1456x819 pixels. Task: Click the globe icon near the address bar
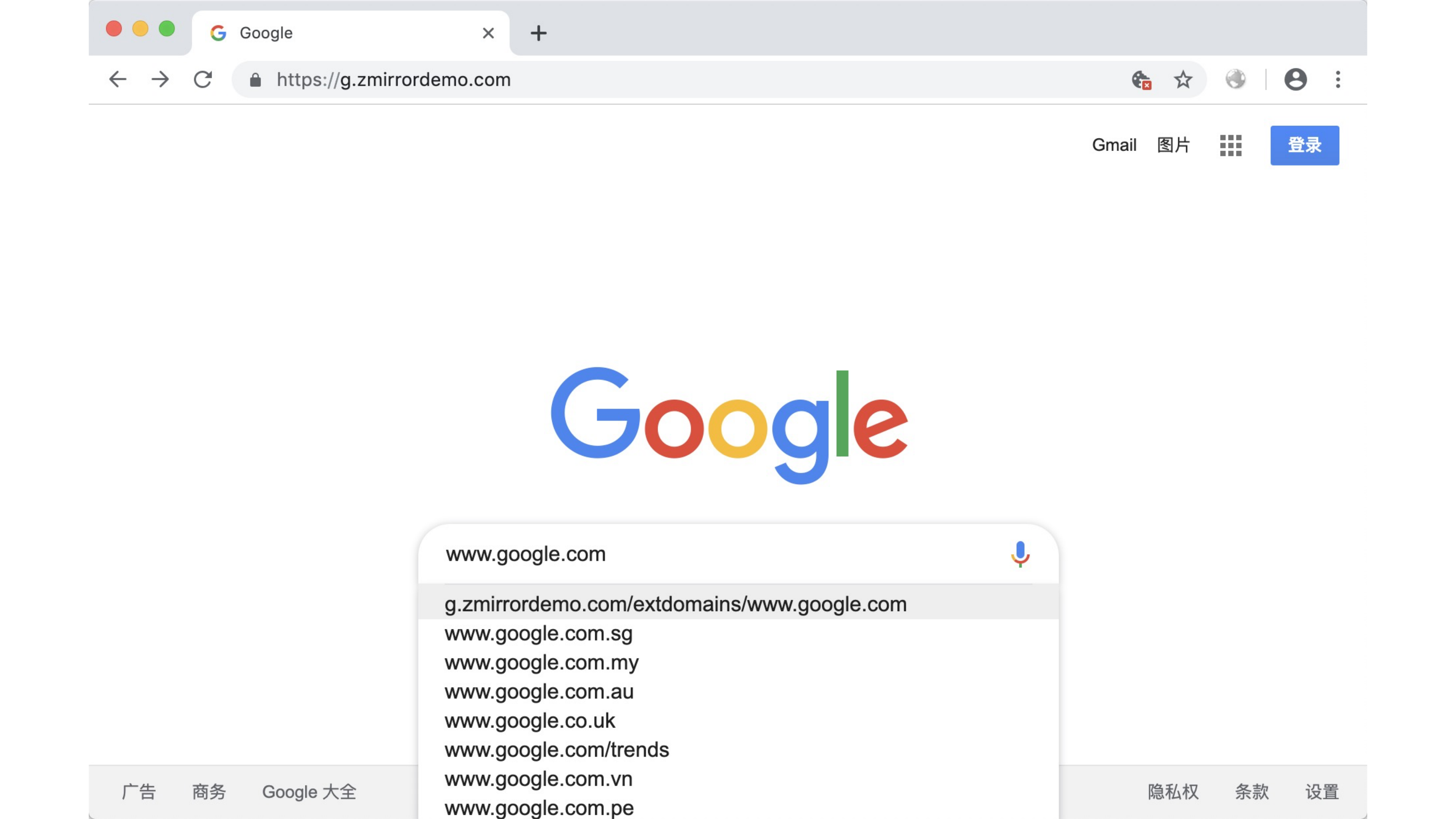click(x=1236, y=80)
